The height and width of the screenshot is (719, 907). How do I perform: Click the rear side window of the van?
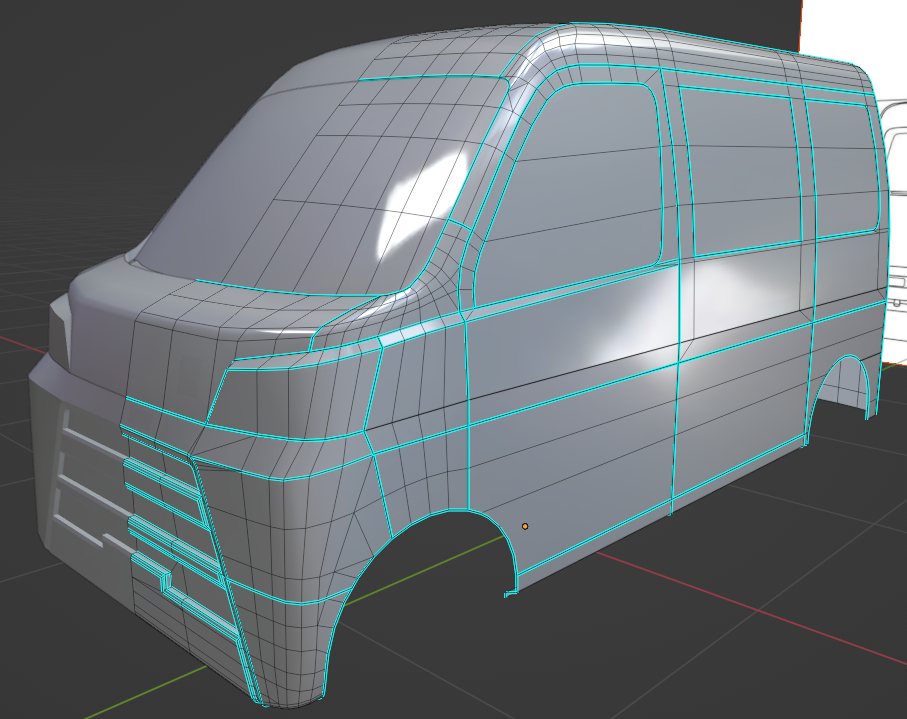pos(842,168)
